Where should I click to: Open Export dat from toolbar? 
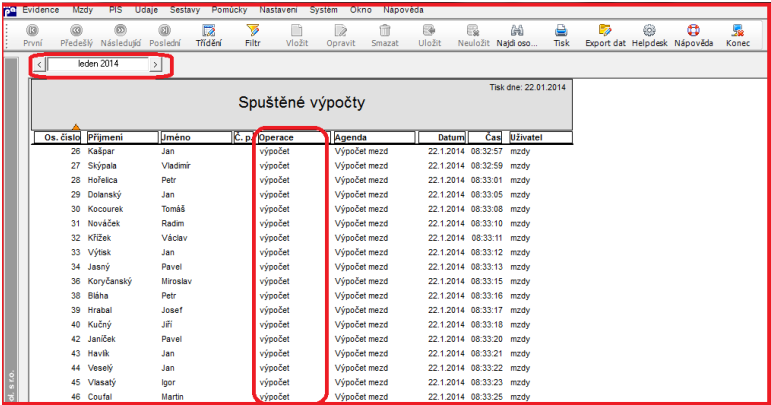(x=605, y=36)
